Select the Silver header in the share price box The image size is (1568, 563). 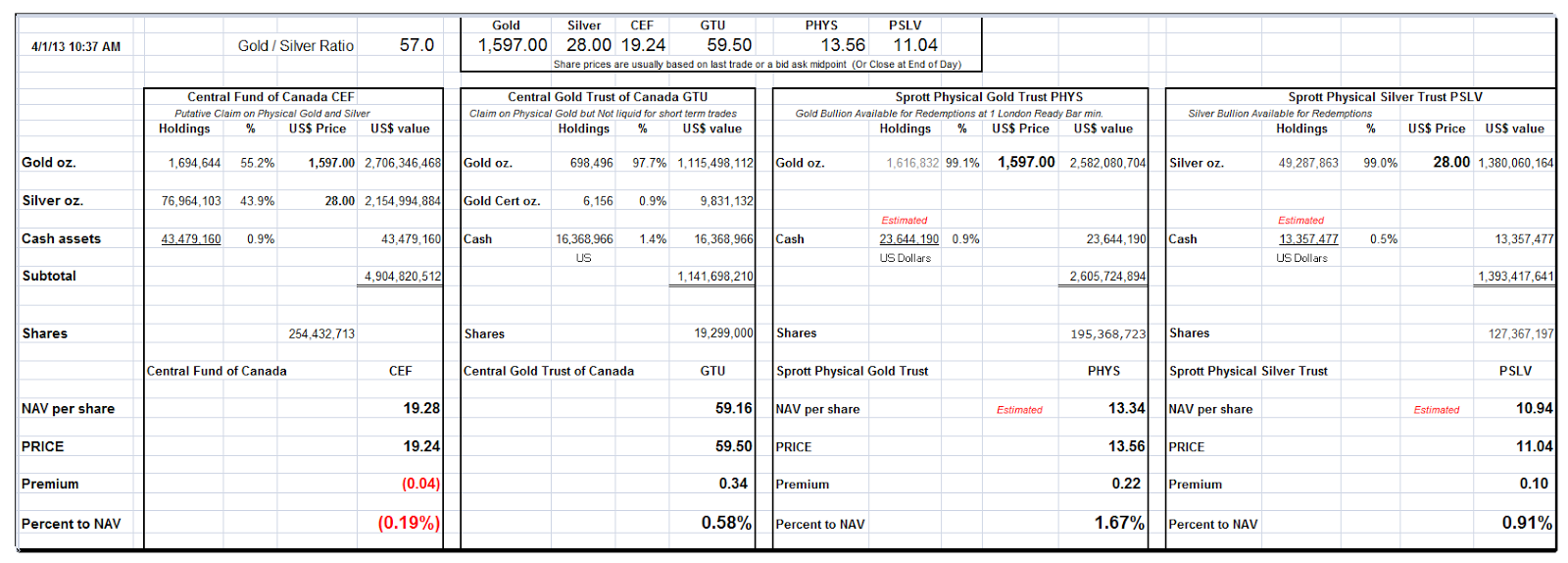click(x=584, y=26)
